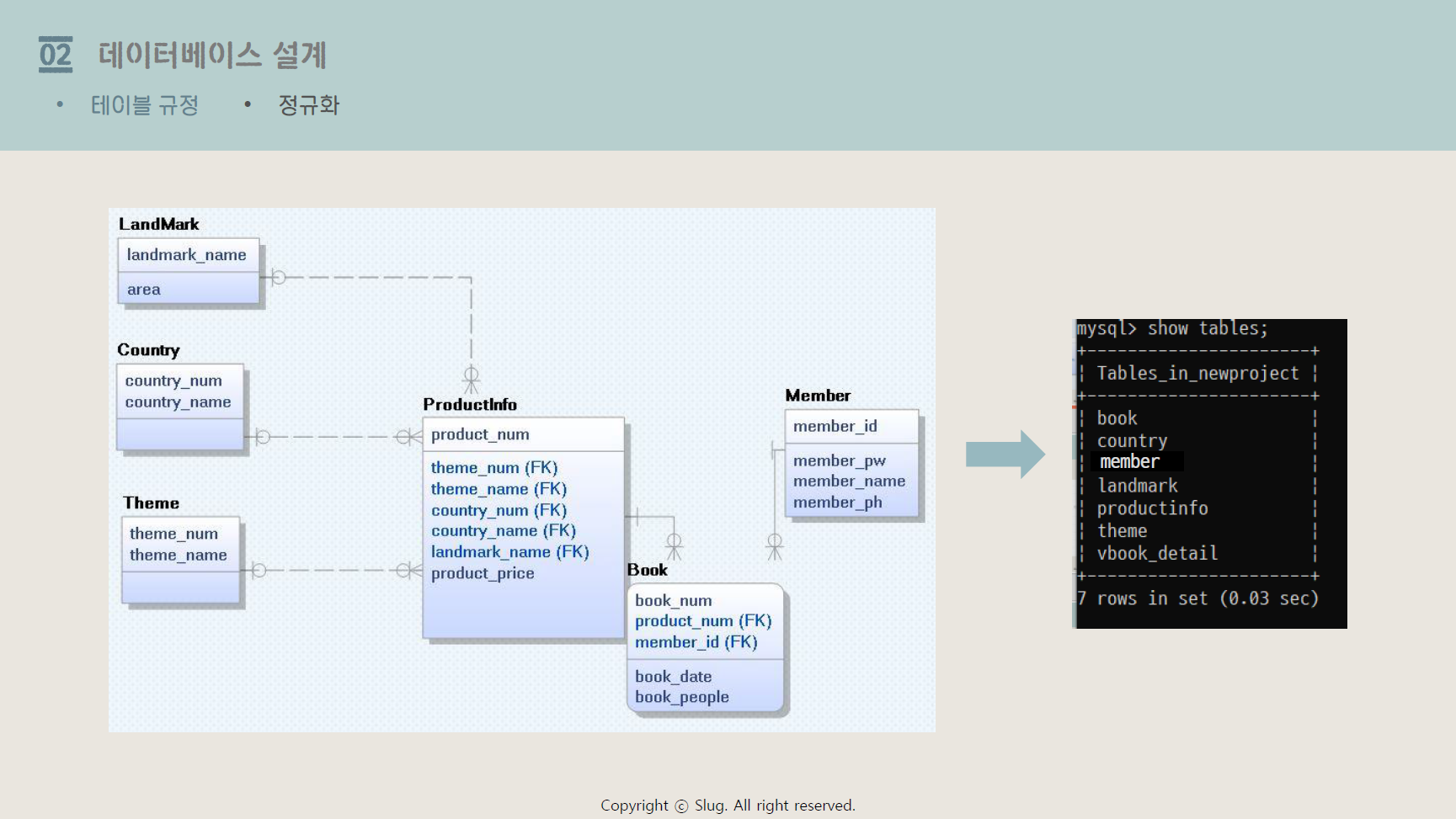Select member_id in the Member entity
The width and height of the screenshot is (1456, 819).
point(835,427)
